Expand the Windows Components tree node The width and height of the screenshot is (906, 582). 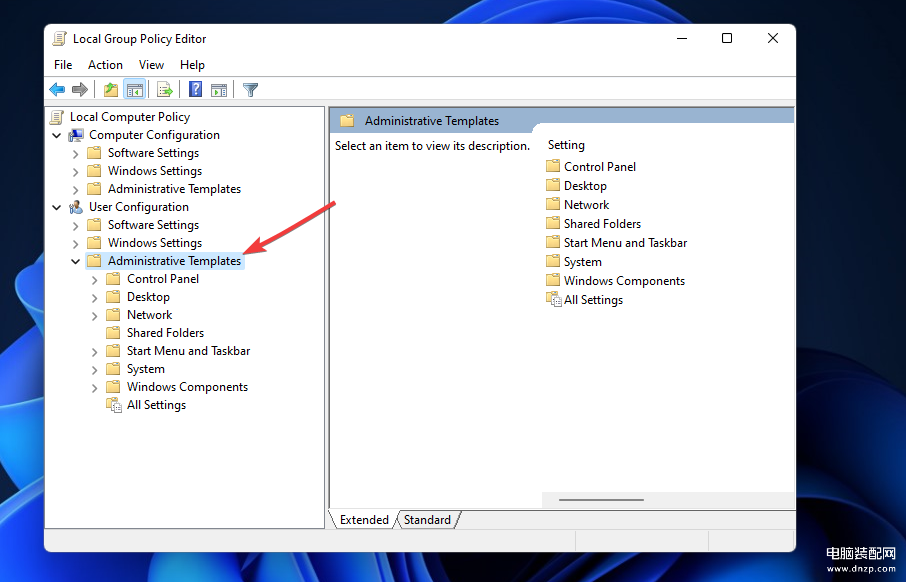pyautogui.click(x=95, y=387)
